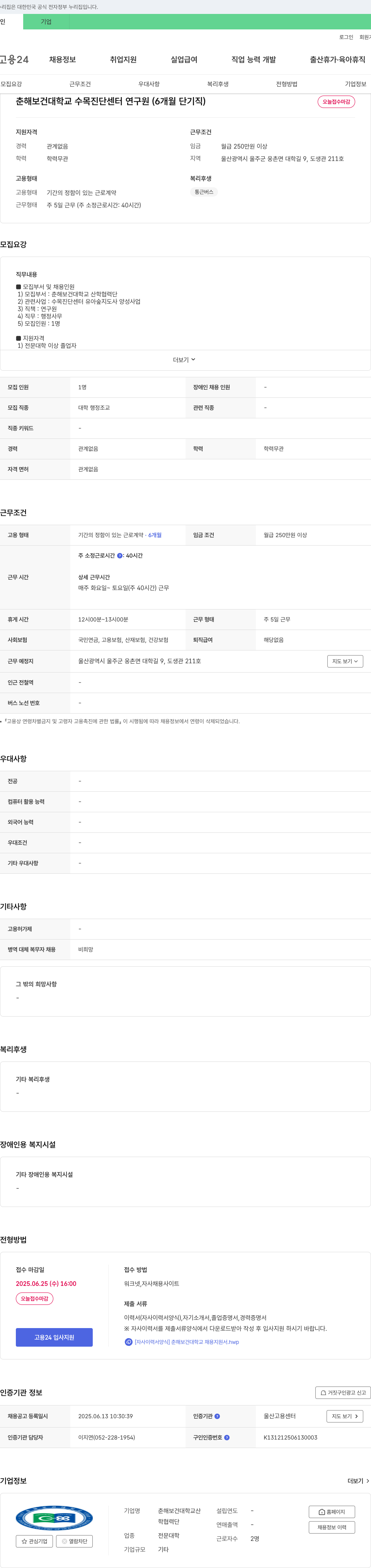Jump to the 모집요강 section tab

pyautogui.click(x=11, y=84)
